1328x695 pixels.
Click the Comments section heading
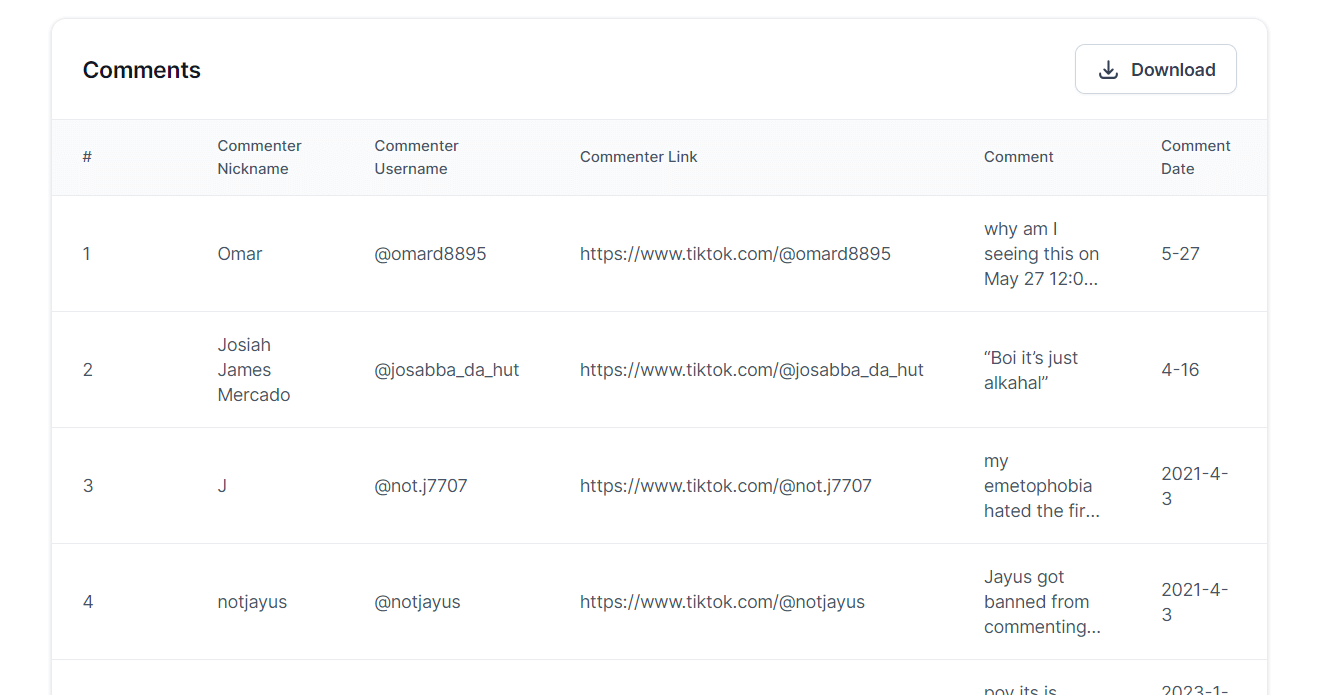(141, 70)
